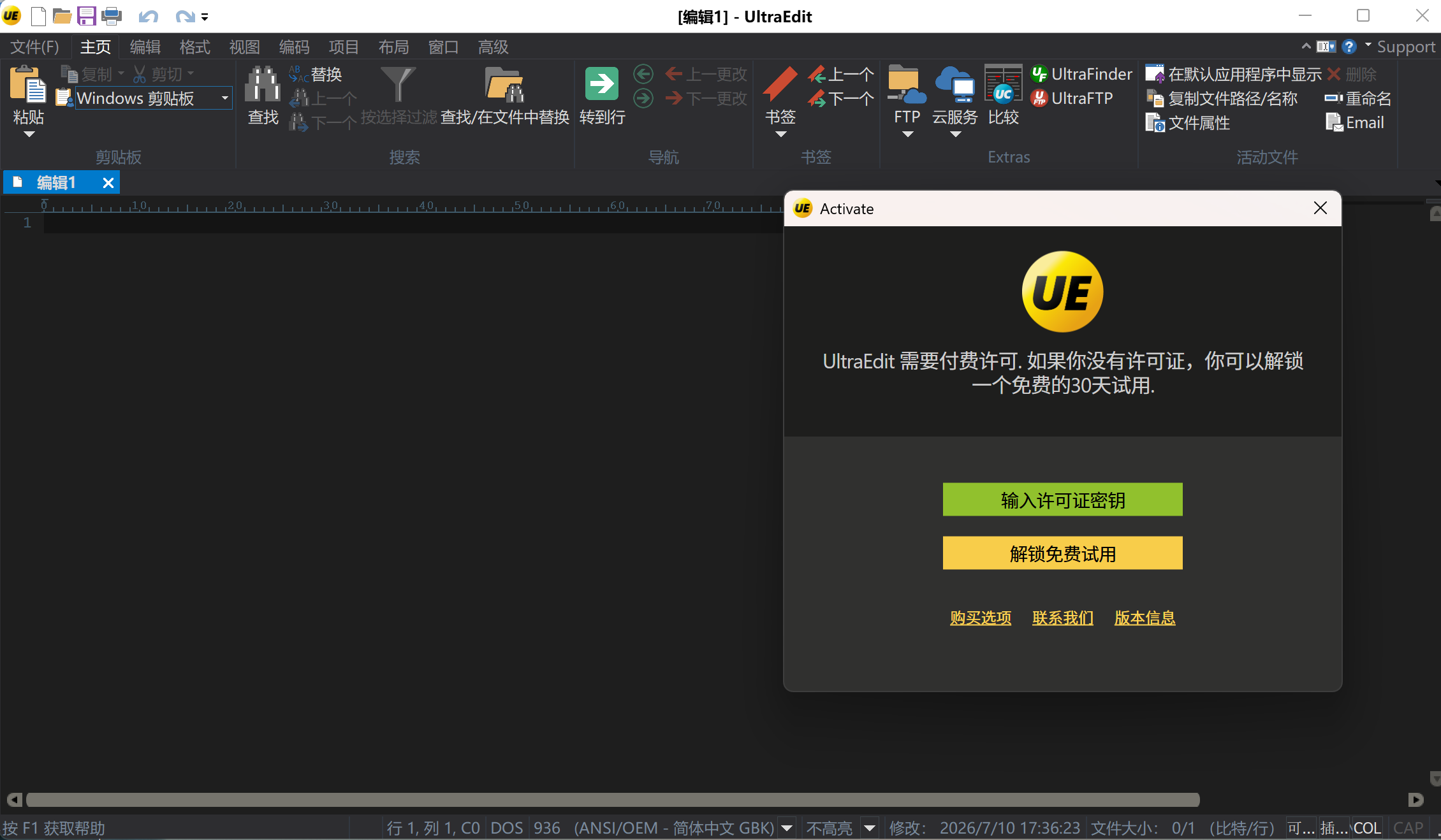This screenshot has height=840, width=1441.
Task: Launch UltraFTP from Extras
Action: click(1072, 98)
